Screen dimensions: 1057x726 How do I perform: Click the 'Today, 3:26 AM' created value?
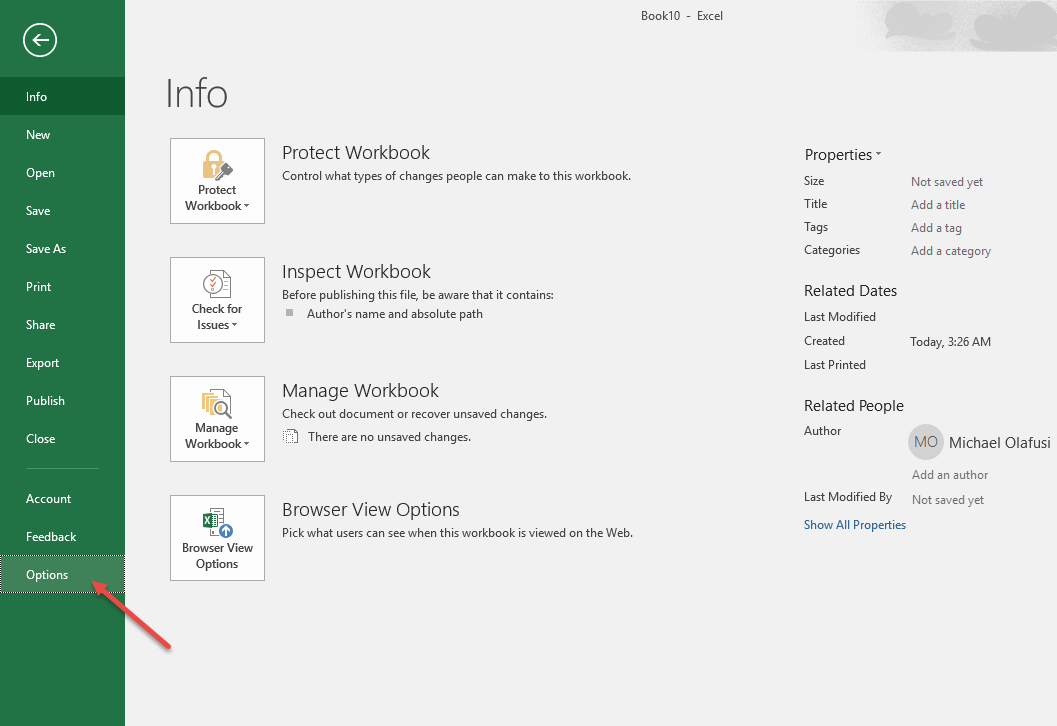tap(950, 342)
